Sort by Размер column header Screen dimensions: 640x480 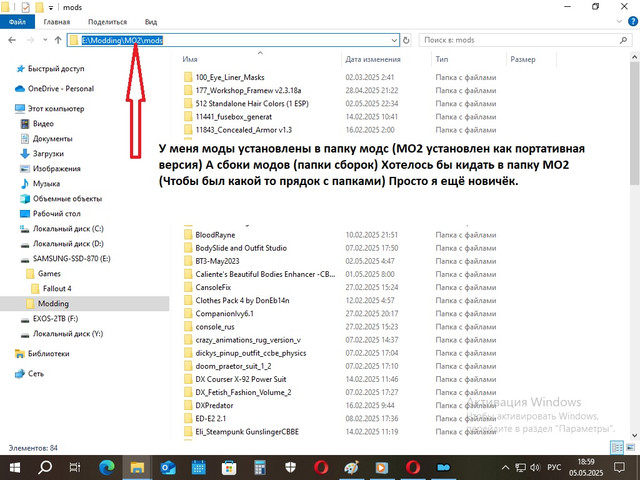(523, 59)
